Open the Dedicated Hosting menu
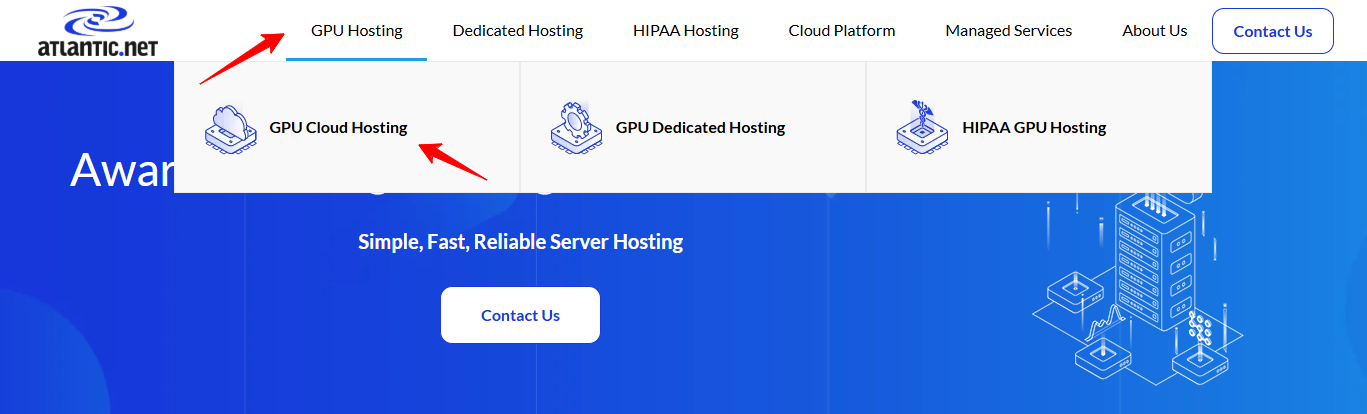 click(x=518, y=31)
